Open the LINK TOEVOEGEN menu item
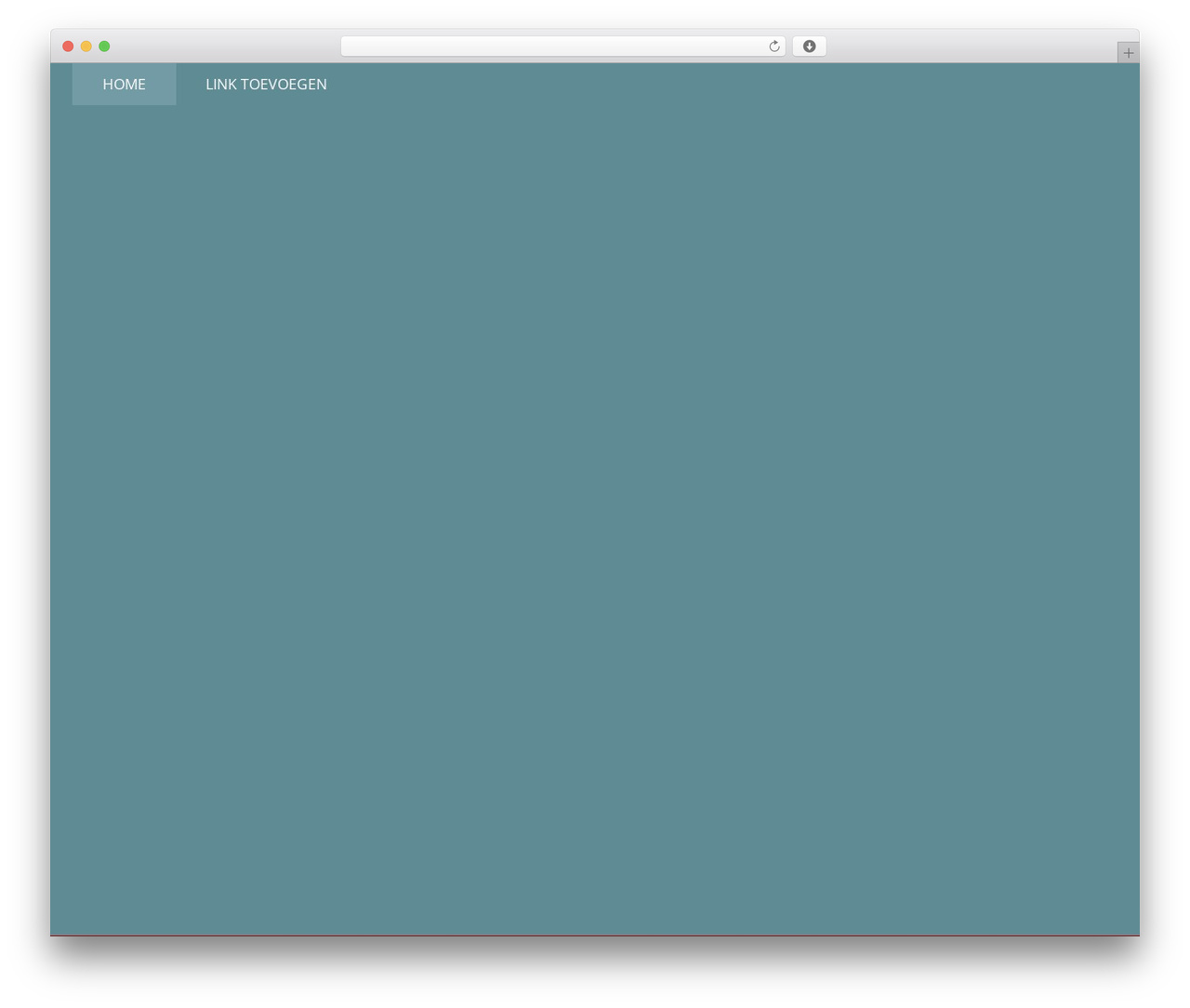The height and width of the screenshot is (1008, 1190). (x=266, y=84)
